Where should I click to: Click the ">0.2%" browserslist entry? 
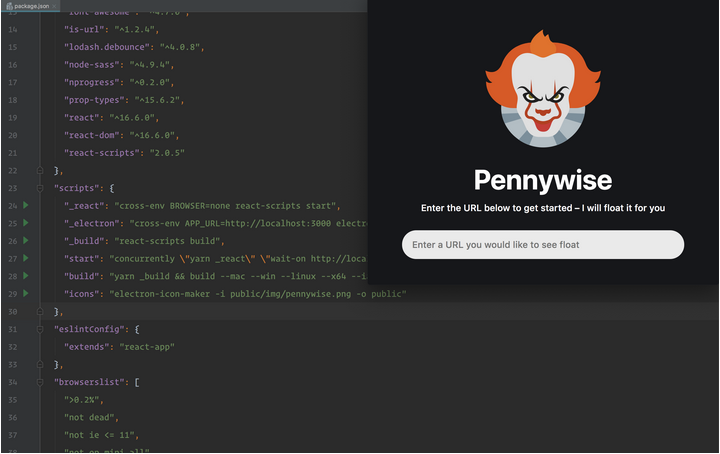pos(81,400)
